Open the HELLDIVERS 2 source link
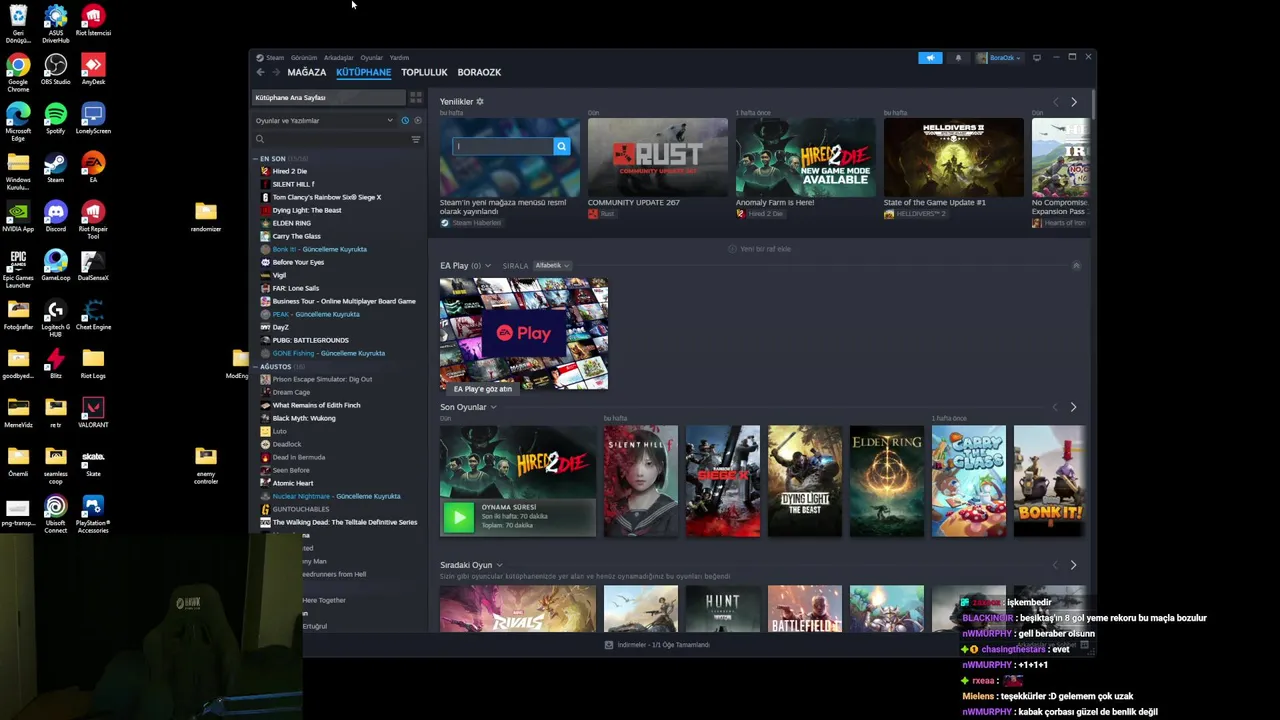 click(x=915, y=214)
